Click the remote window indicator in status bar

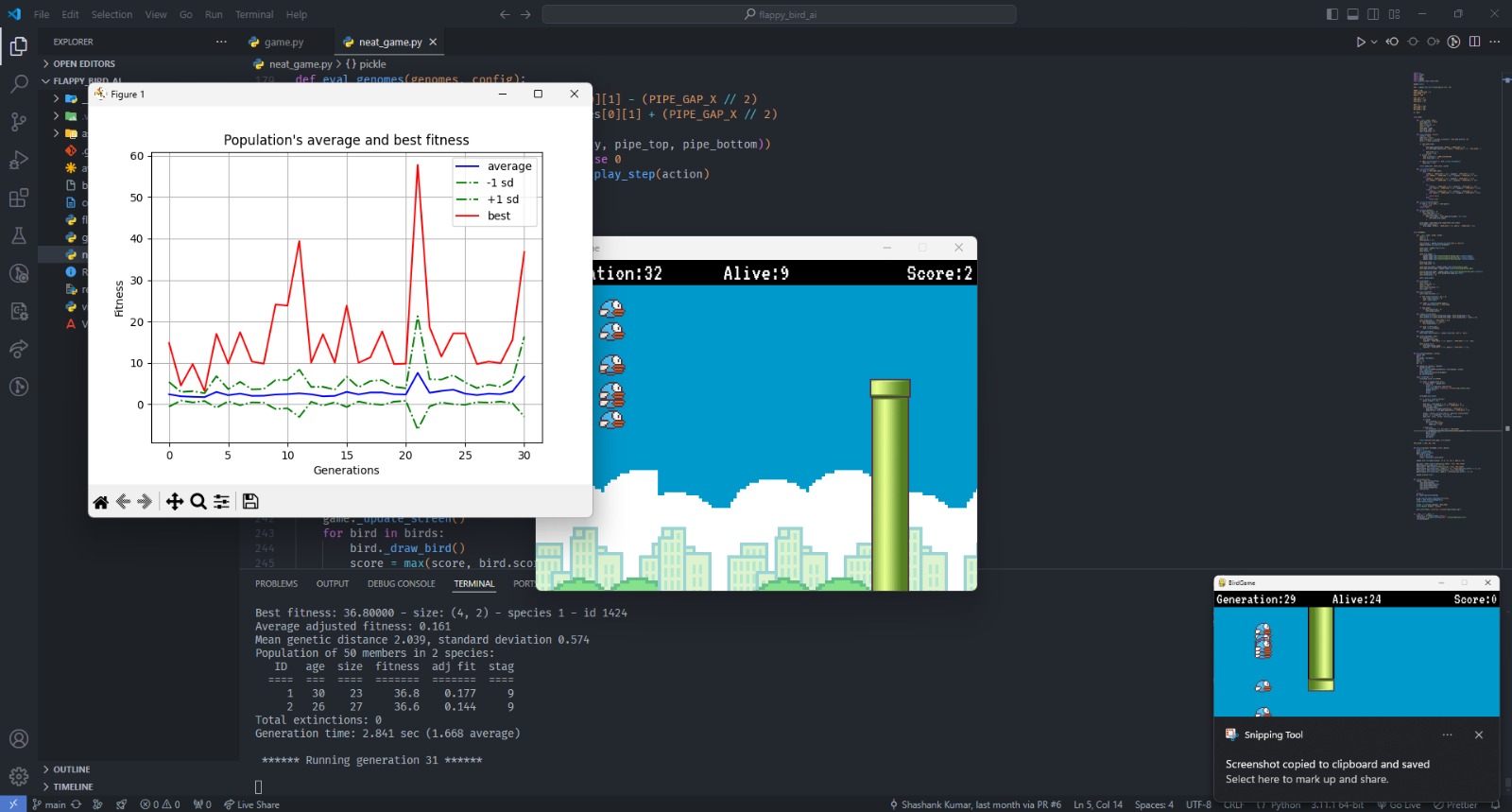13,804
